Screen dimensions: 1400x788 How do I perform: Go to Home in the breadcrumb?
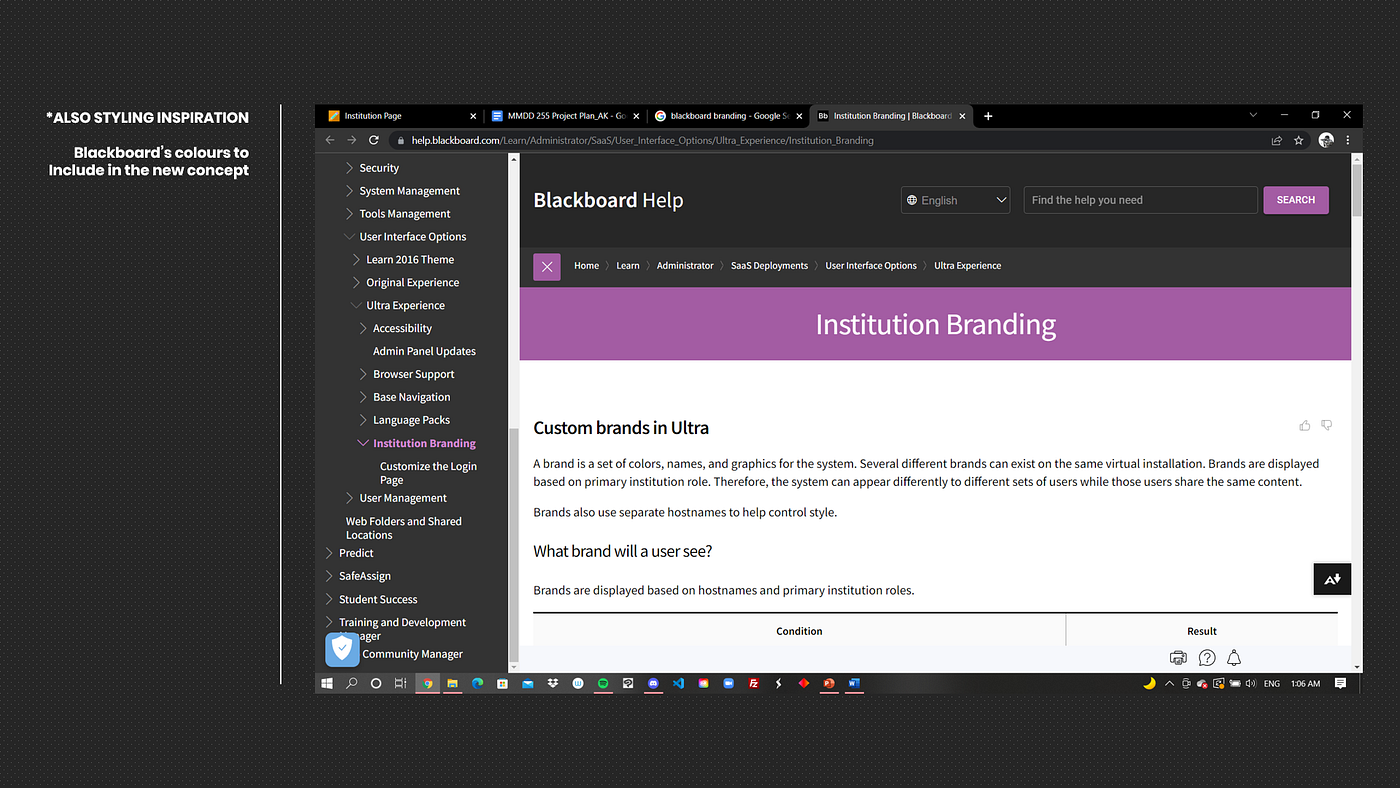tap(586, 266)
